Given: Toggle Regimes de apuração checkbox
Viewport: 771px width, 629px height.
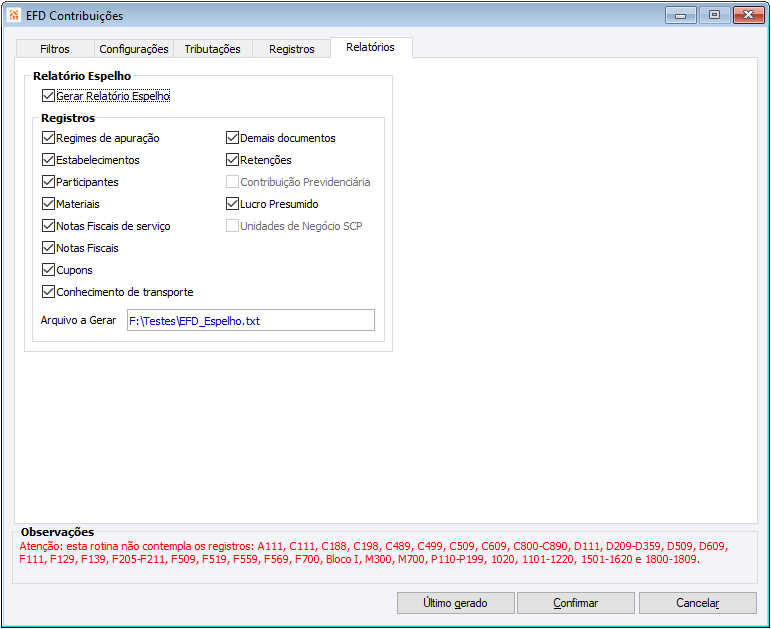Looking at the screenshot, I should pyautogui.click(x=48, y=138).
